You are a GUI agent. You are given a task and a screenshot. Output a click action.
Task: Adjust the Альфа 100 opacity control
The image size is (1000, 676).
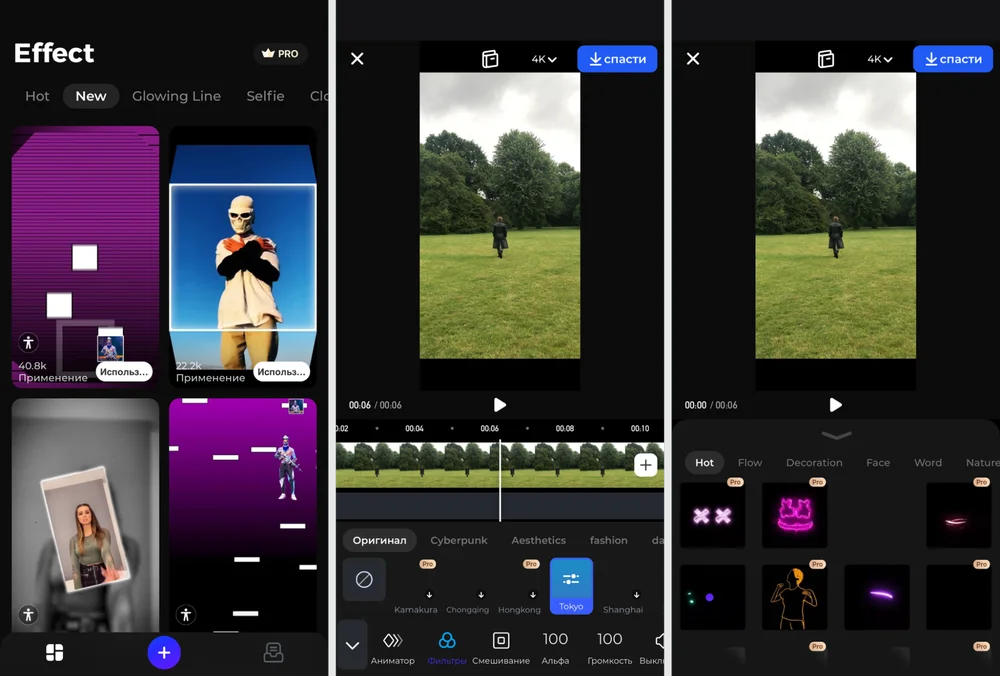pos(555,646)
